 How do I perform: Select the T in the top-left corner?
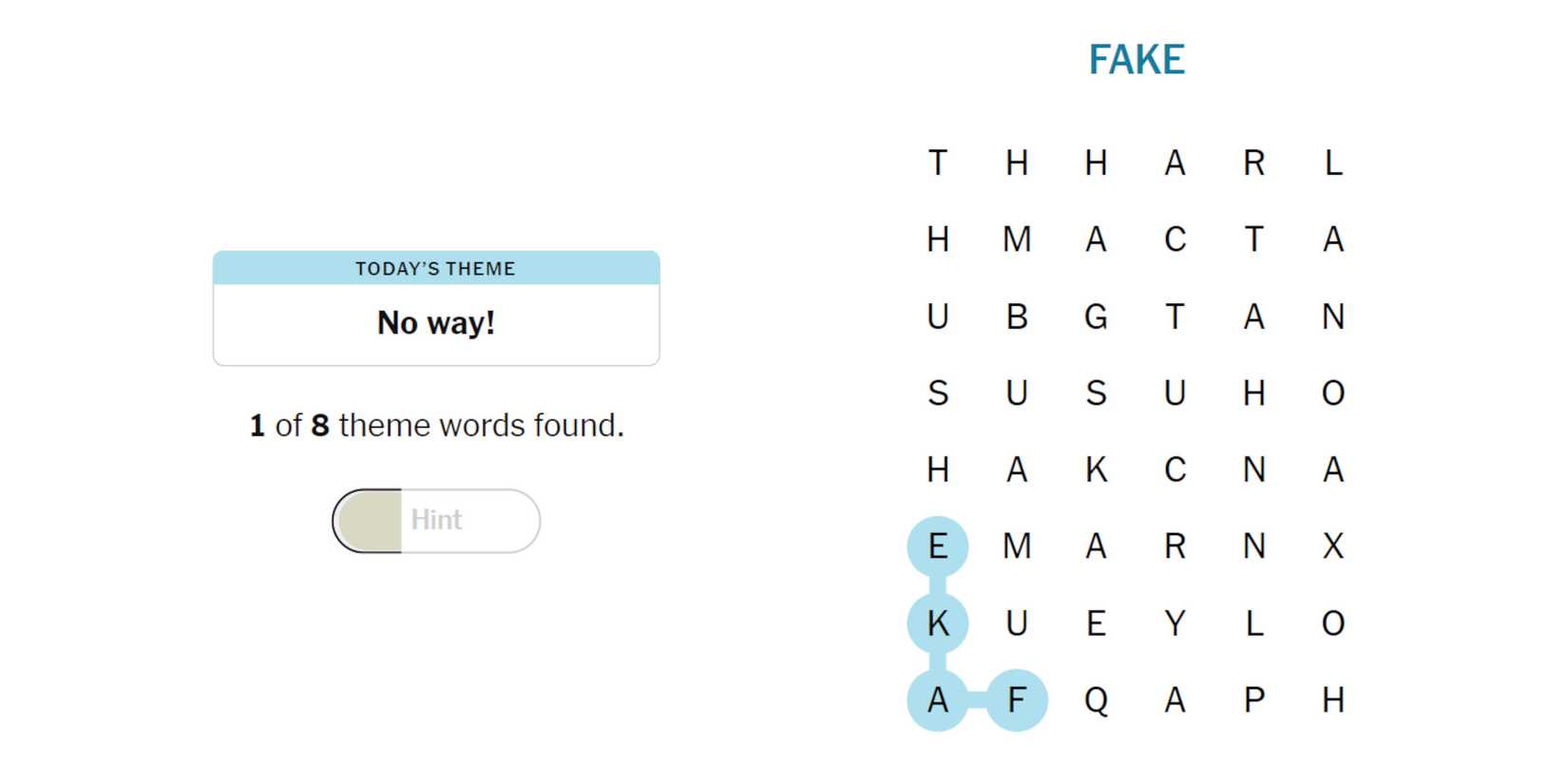click(938, 163)
